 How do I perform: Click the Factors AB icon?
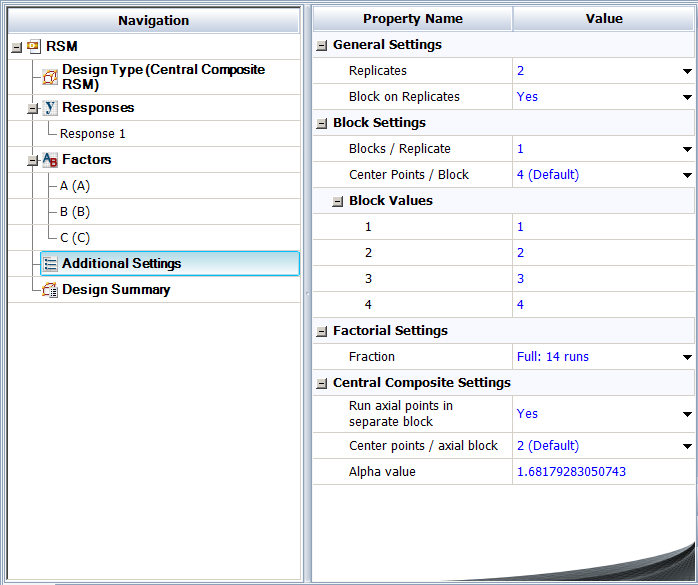[x=50, y=160]
